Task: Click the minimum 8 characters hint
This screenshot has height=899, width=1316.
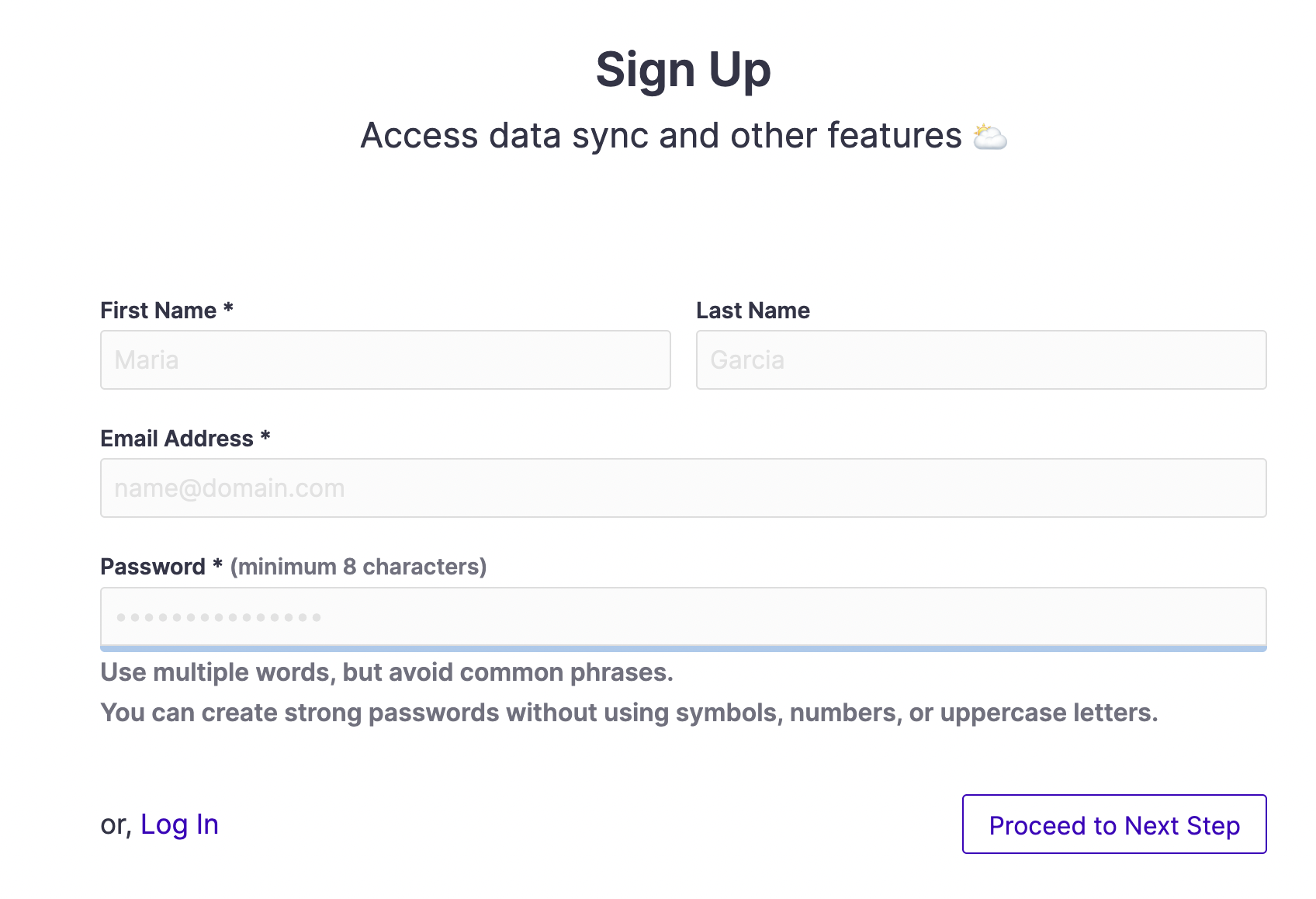Action: click(358, 567)
